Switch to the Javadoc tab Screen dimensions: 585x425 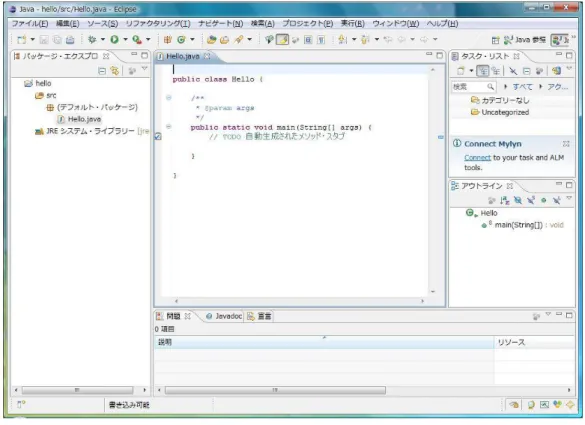(x=224, y=317)
